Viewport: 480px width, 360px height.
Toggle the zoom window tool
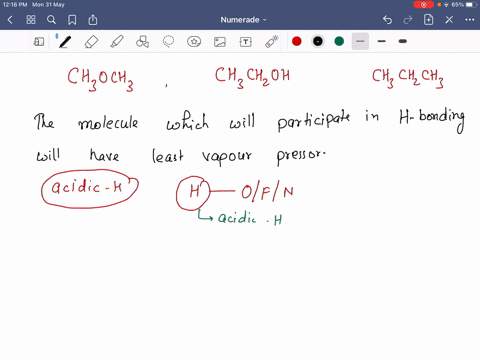click(39, 42)
